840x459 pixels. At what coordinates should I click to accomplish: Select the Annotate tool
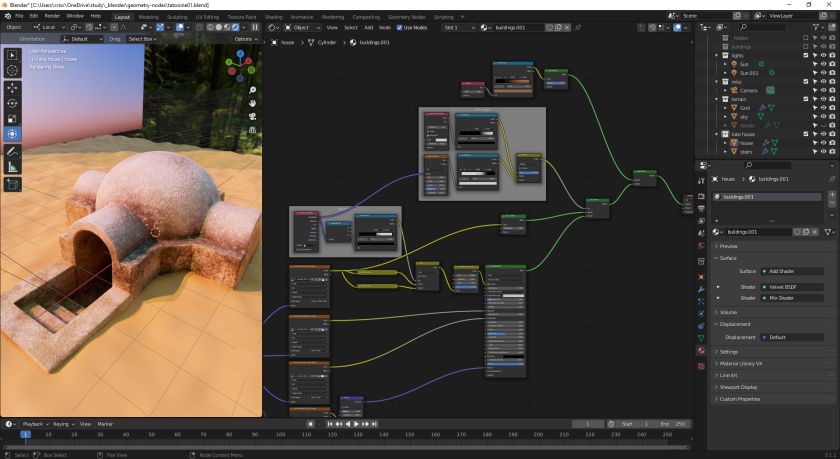(x=13, y=152)
